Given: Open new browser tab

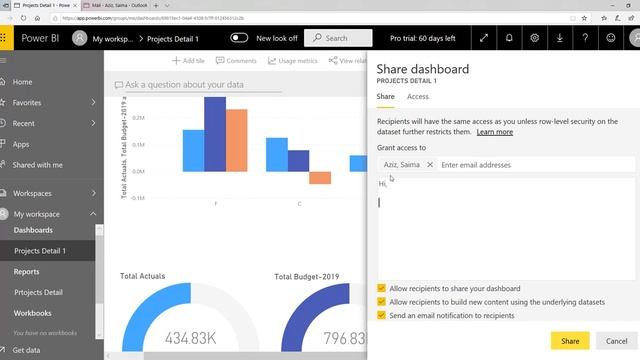Looking at the screenshot, I should tap(156, 6).
